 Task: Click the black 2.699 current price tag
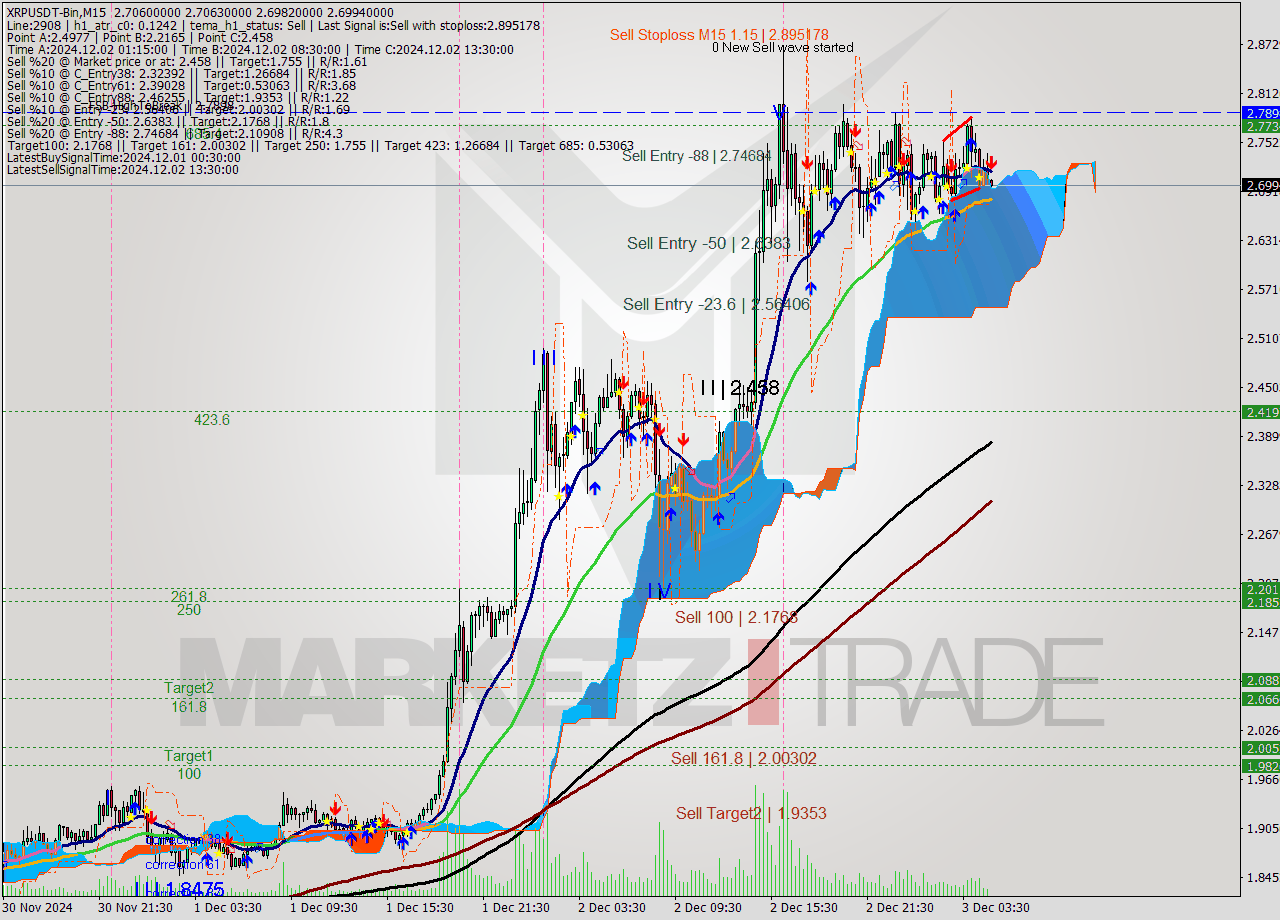click(1260, 185)
